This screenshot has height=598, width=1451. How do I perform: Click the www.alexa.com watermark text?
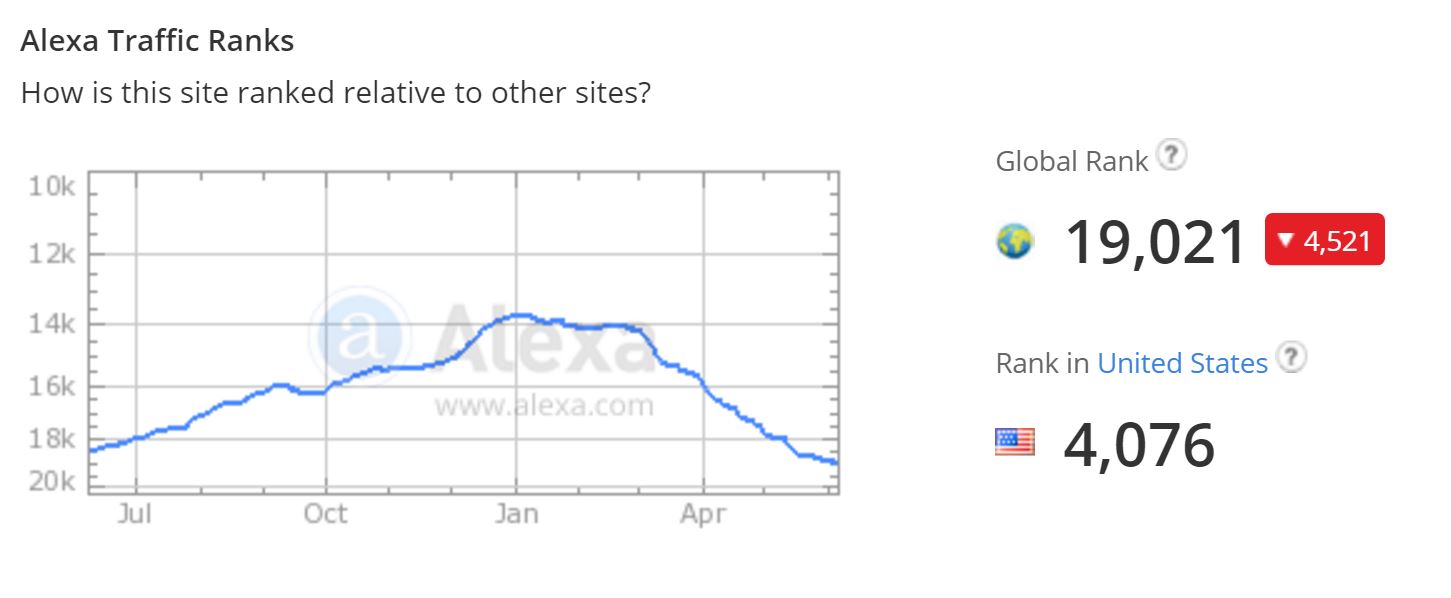point(543,406)
